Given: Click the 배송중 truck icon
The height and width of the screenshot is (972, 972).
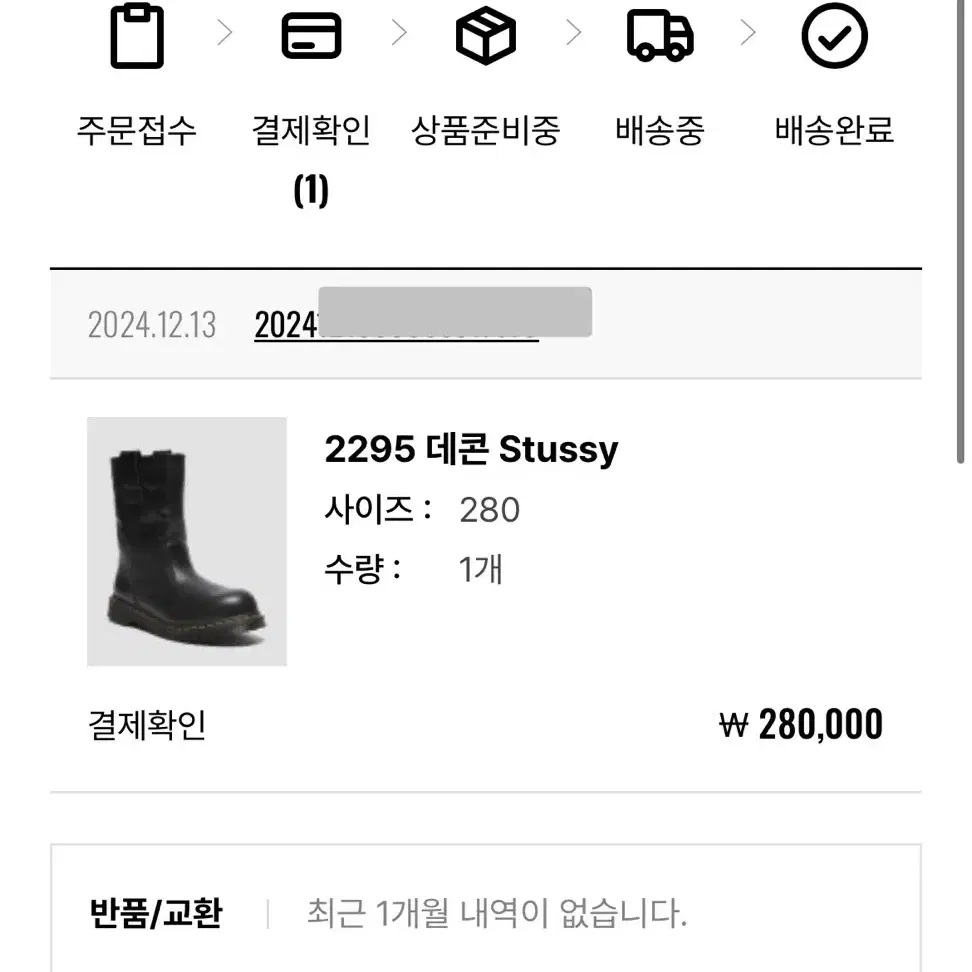Looking at the screenshot, I should 660,36.
